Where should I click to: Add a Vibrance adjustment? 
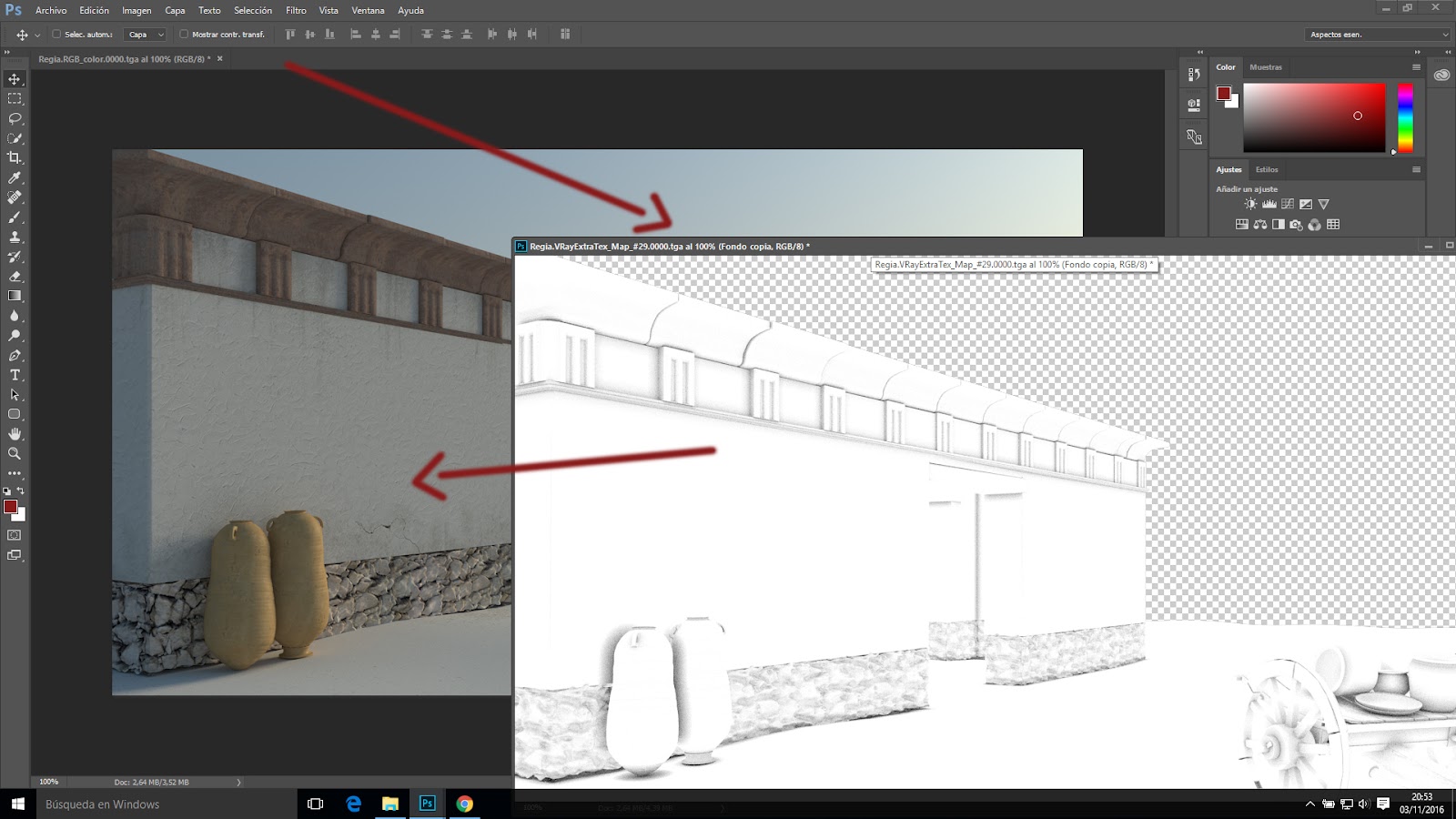1324,205
